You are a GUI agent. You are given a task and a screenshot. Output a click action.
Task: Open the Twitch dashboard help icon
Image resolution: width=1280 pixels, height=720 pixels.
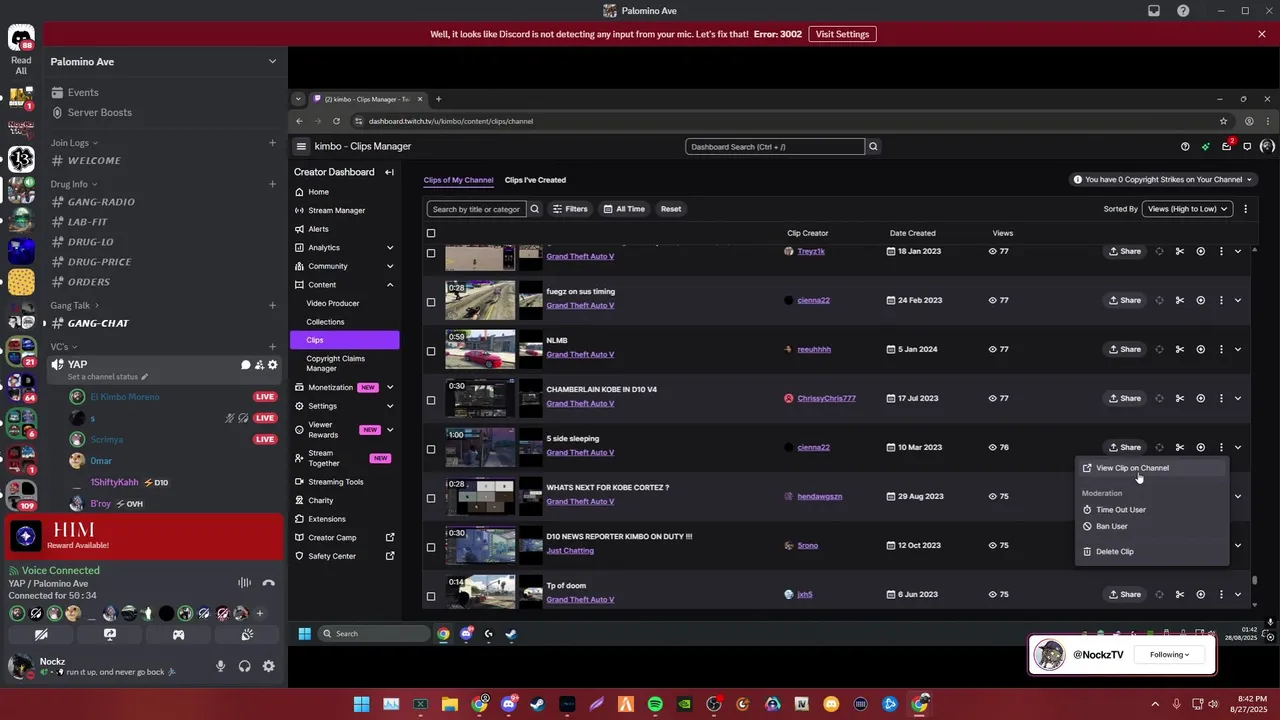pyautogui.click(x=1185, y=146)
